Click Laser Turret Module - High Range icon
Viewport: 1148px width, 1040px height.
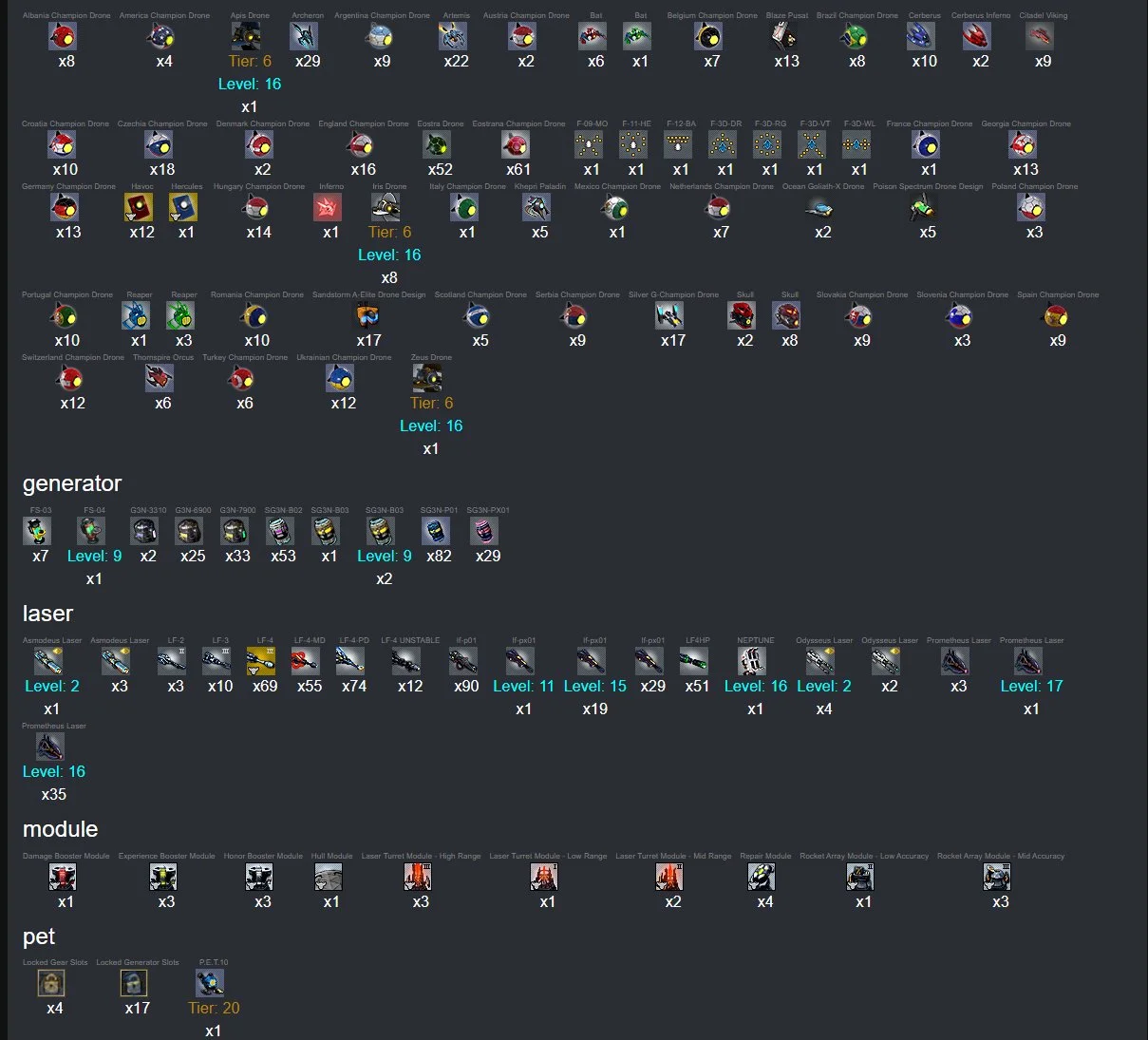[418, 877]
